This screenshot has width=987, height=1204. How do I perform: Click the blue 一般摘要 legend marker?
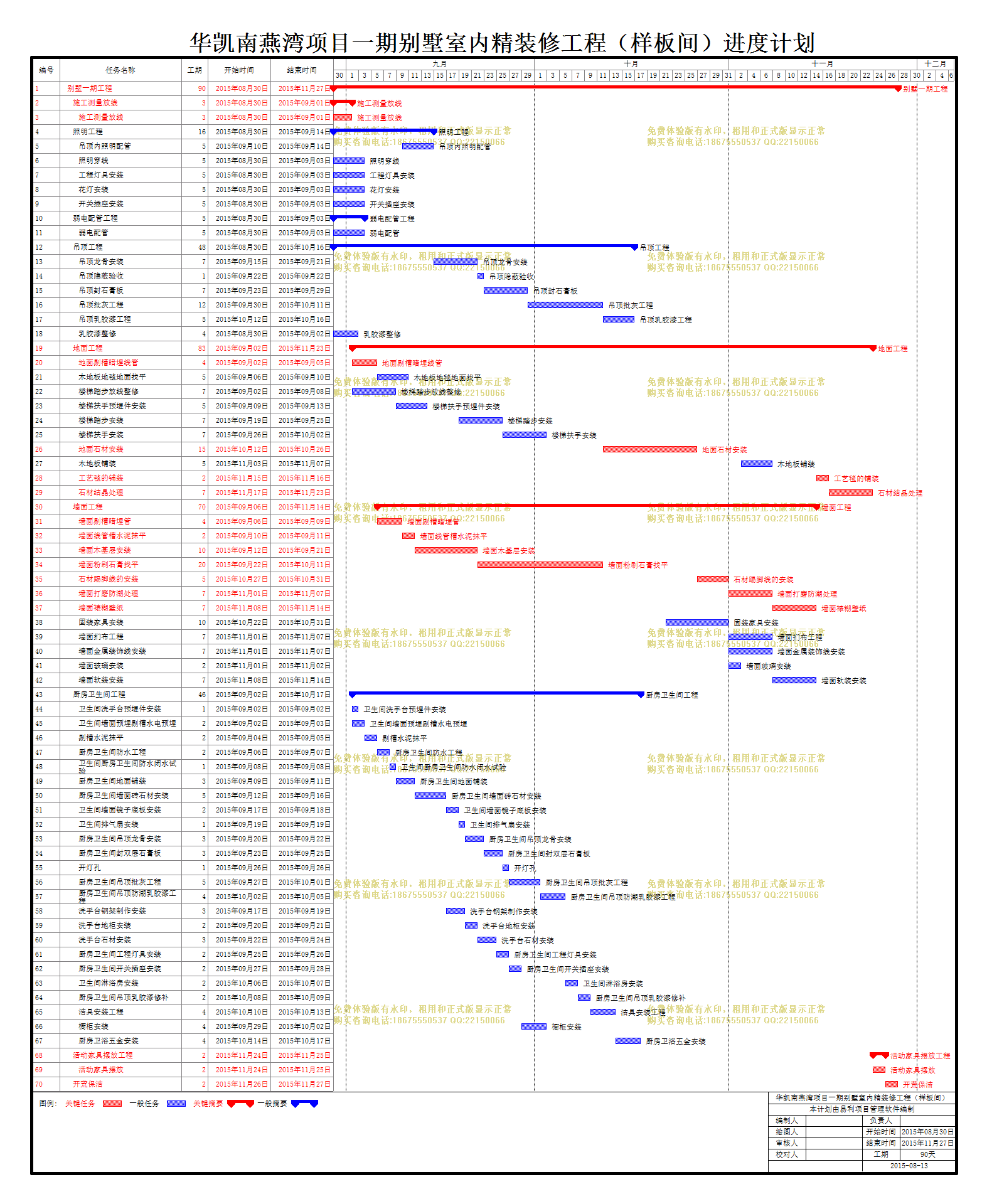tap(304, 1104)
